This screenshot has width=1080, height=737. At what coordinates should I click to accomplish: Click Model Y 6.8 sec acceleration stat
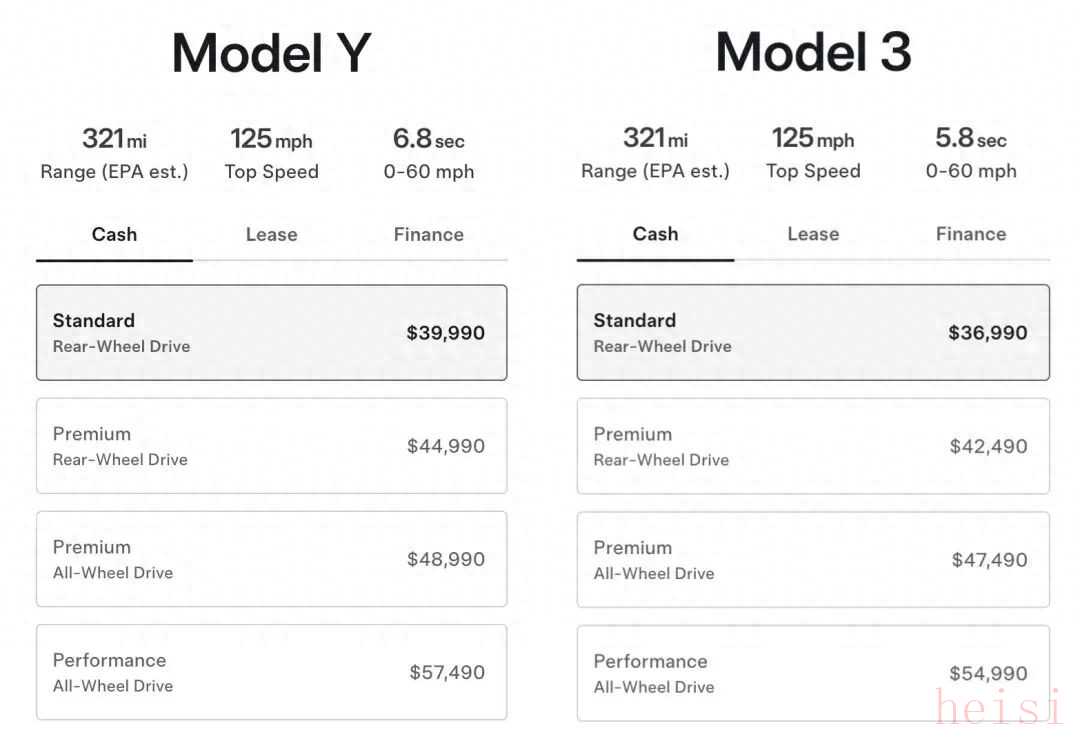[428, 154]
